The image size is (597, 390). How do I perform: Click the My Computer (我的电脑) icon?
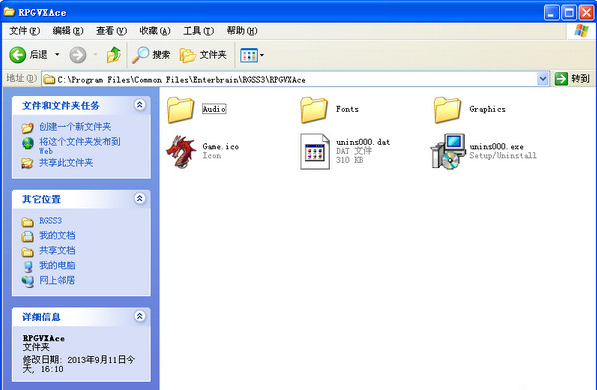[x=28, y=267]
